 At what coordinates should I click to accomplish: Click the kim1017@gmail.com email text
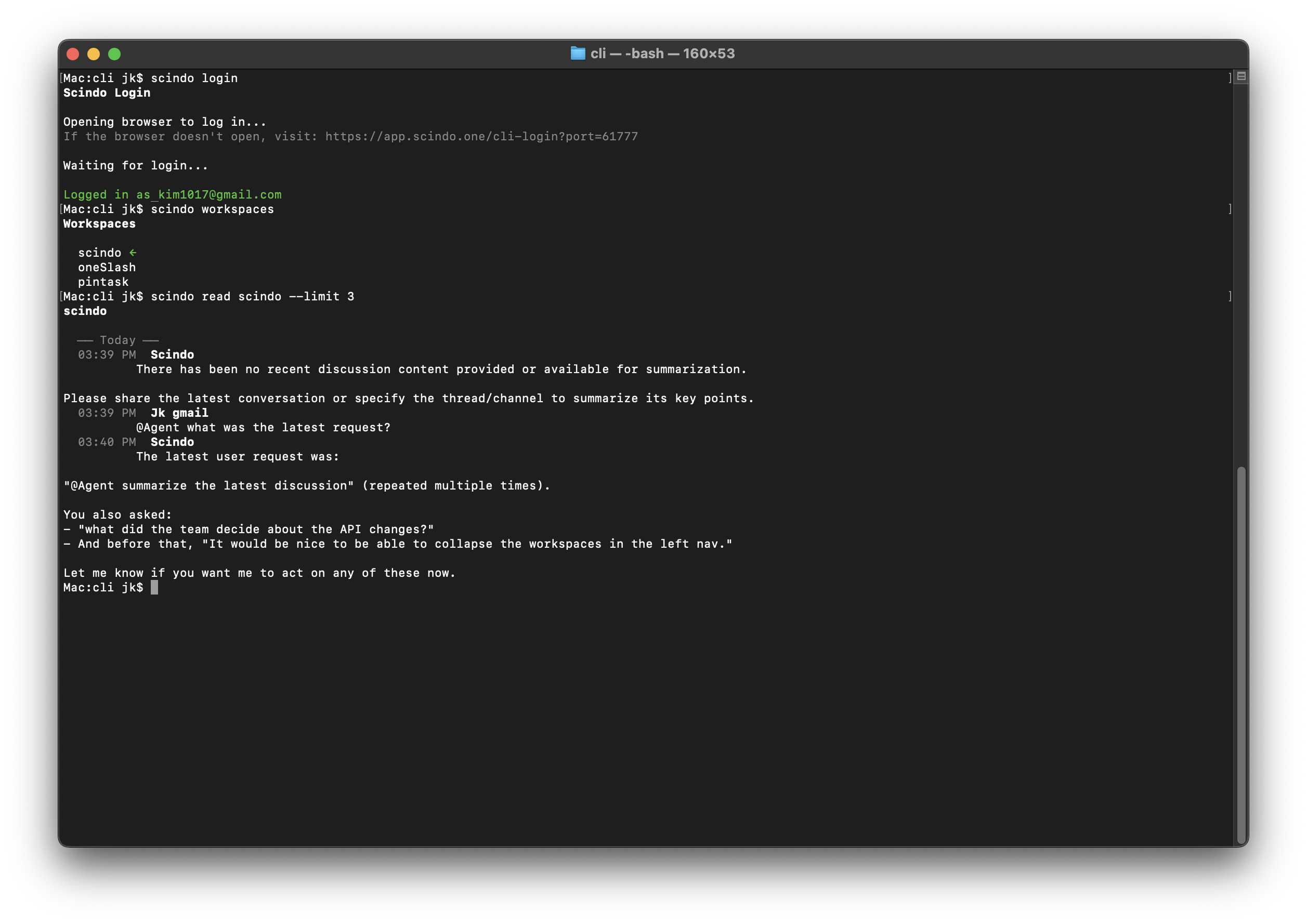[220, 194]
